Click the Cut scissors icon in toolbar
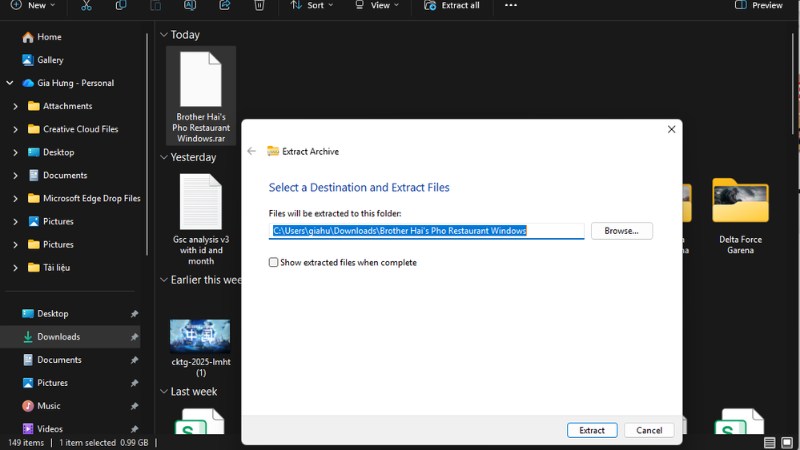The image size is (800, 450). coord(86,5)
